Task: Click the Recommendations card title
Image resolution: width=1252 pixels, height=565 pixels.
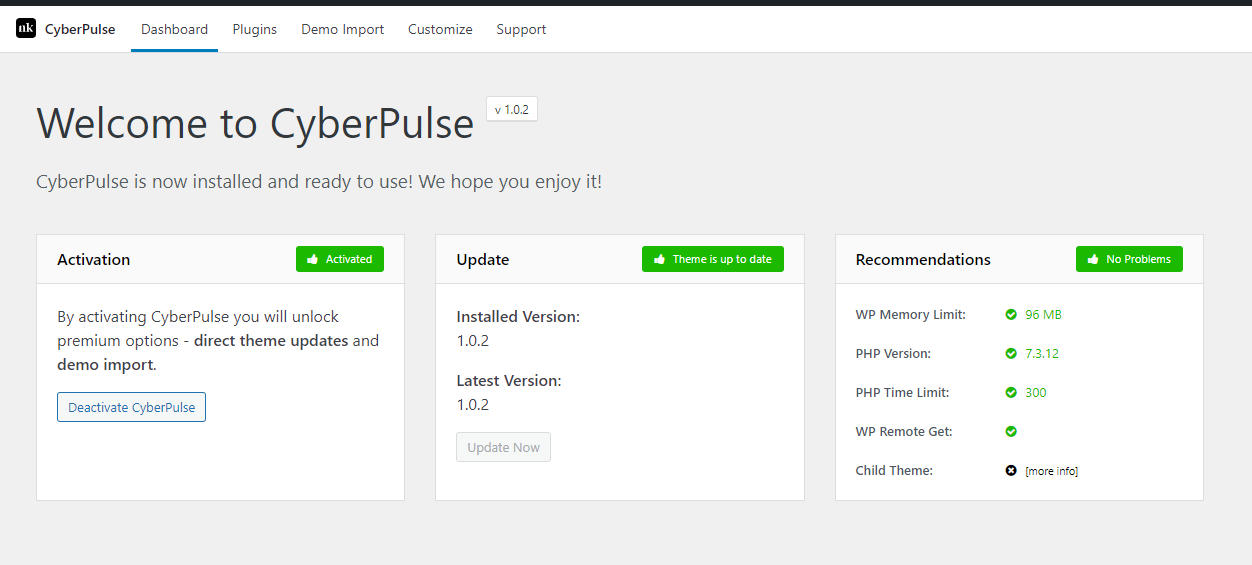Action: pos(923,259)
